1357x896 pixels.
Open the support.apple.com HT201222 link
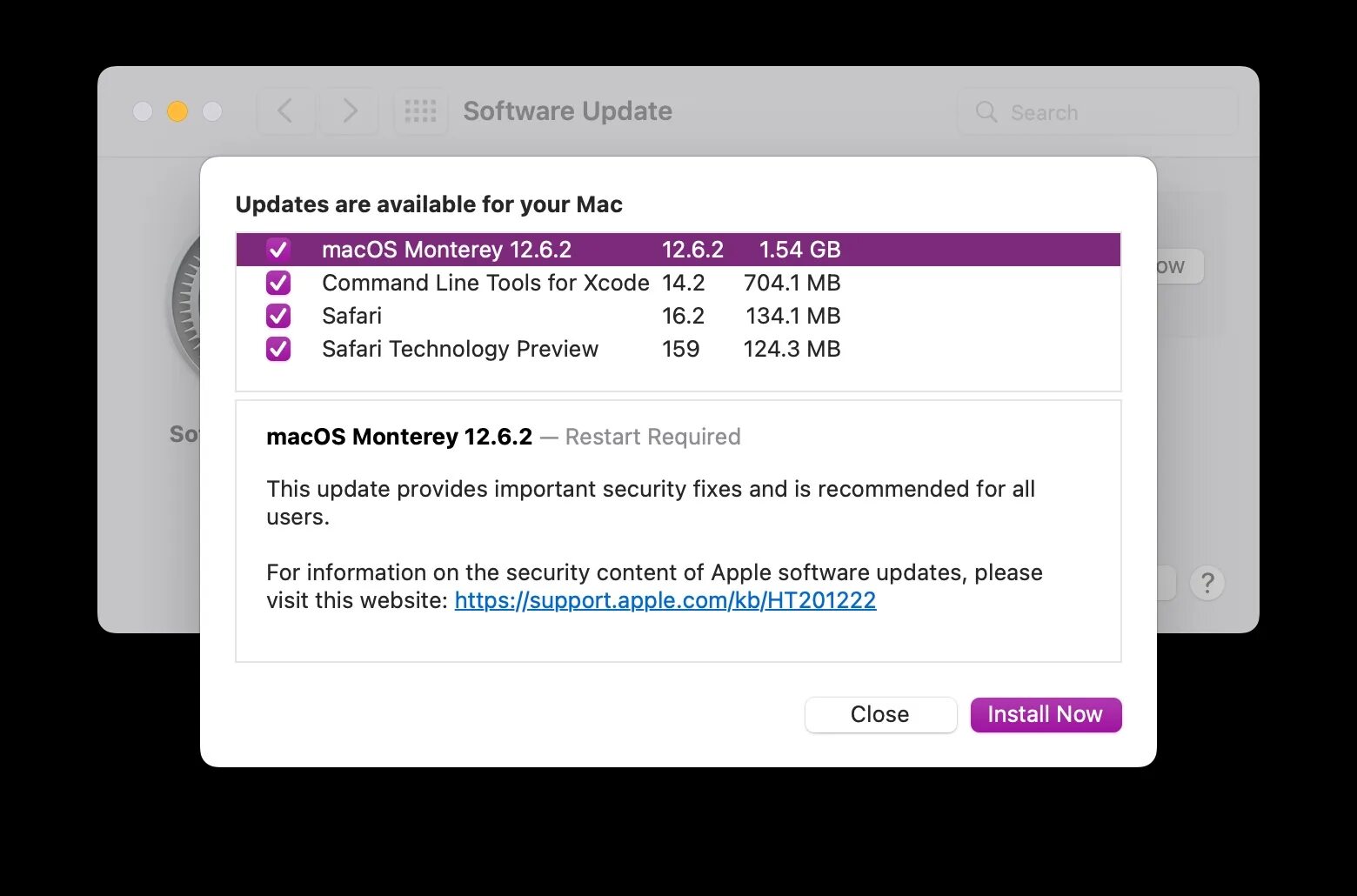[665, 600]
